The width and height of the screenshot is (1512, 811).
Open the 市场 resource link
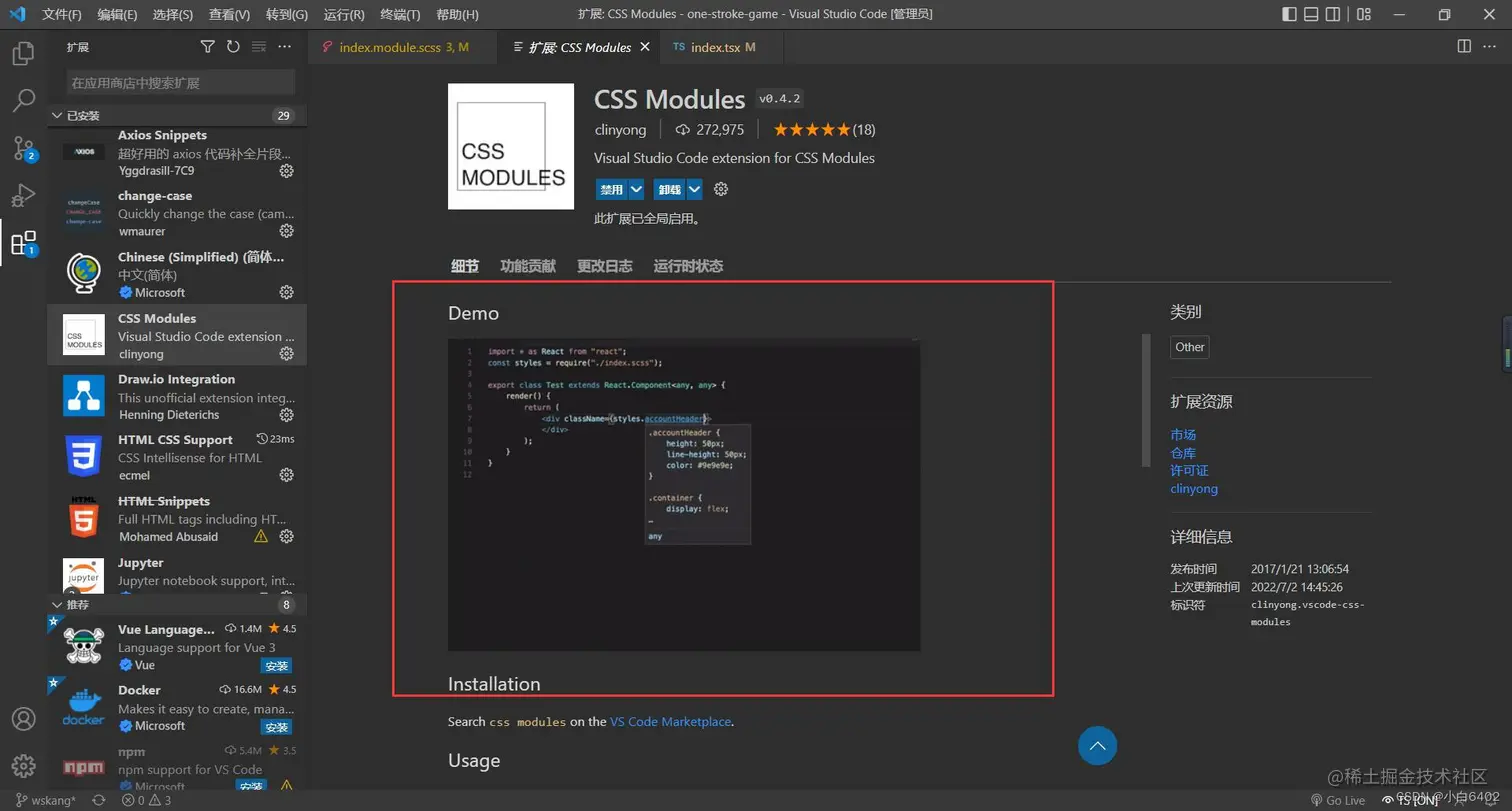1183,435
